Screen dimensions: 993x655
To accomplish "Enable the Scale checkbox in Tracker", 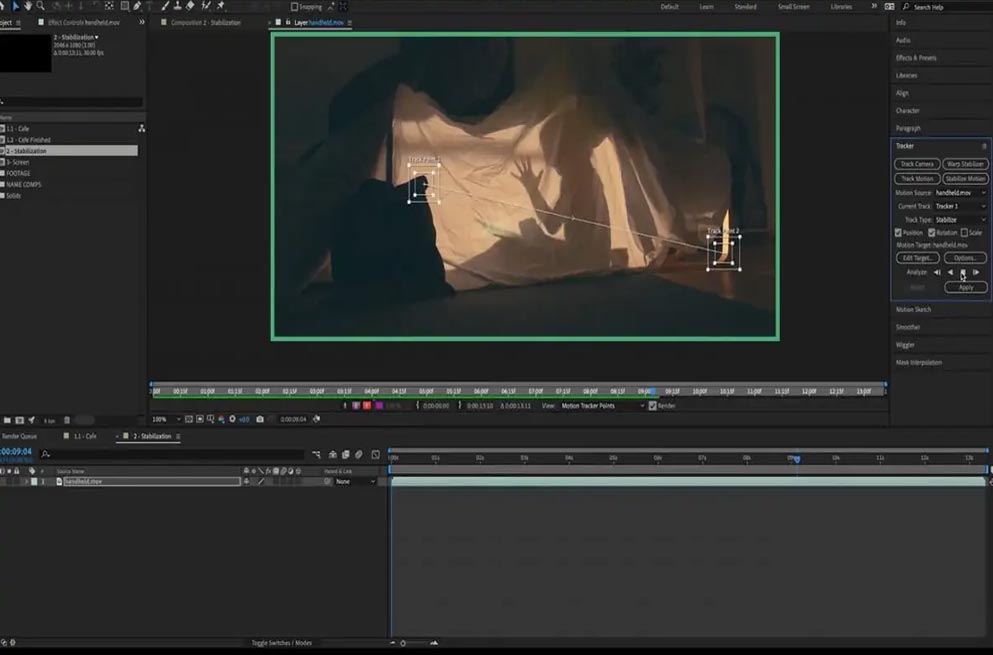I will 964,233.
